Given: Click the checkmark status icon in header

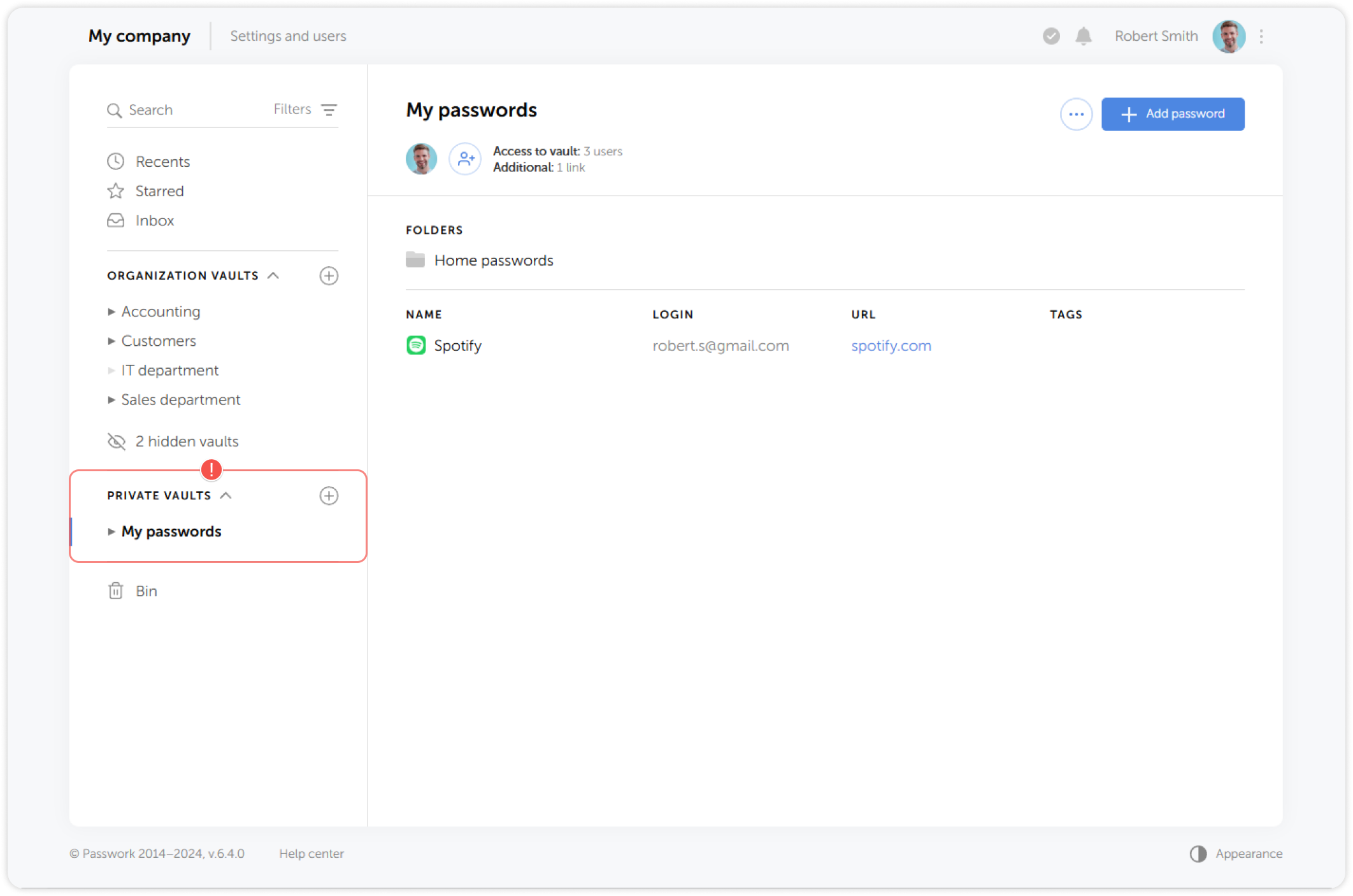Looking at the screenshot, I should 1051,36.
